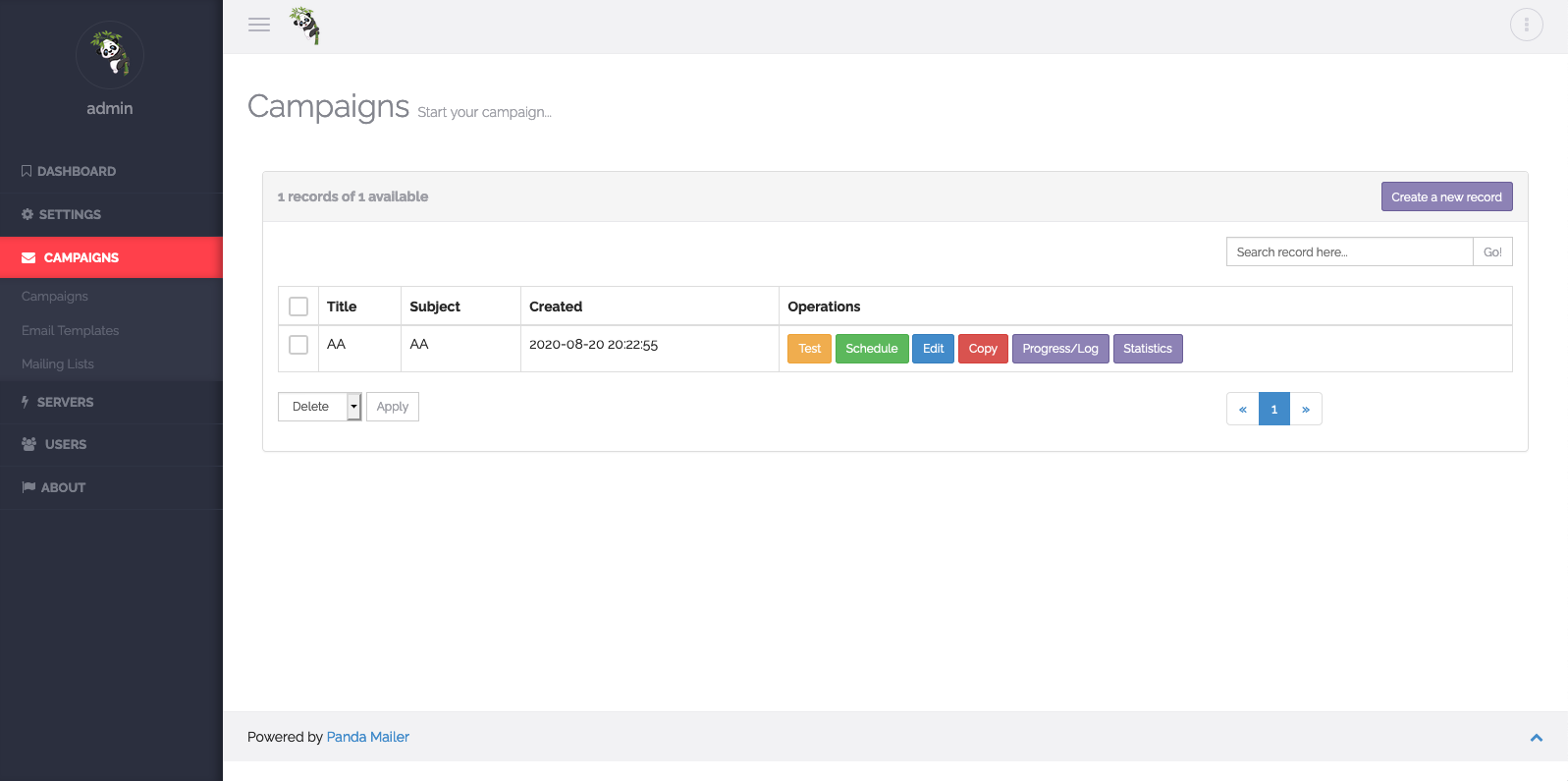Click the hamburger menu icon

point(259,26)
